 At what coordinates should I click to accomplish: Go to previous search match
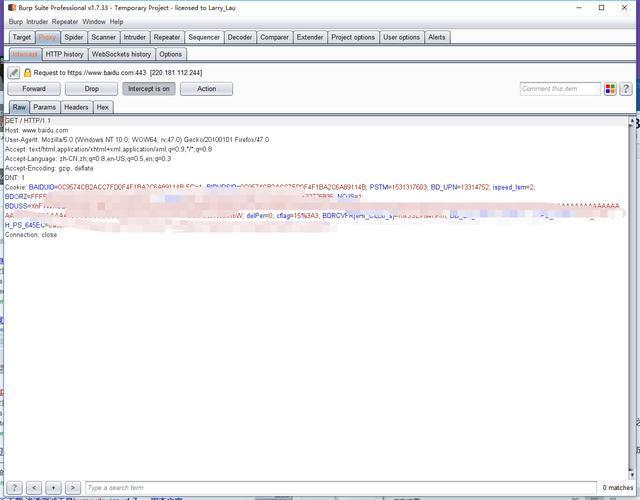(x=34, y=487)
